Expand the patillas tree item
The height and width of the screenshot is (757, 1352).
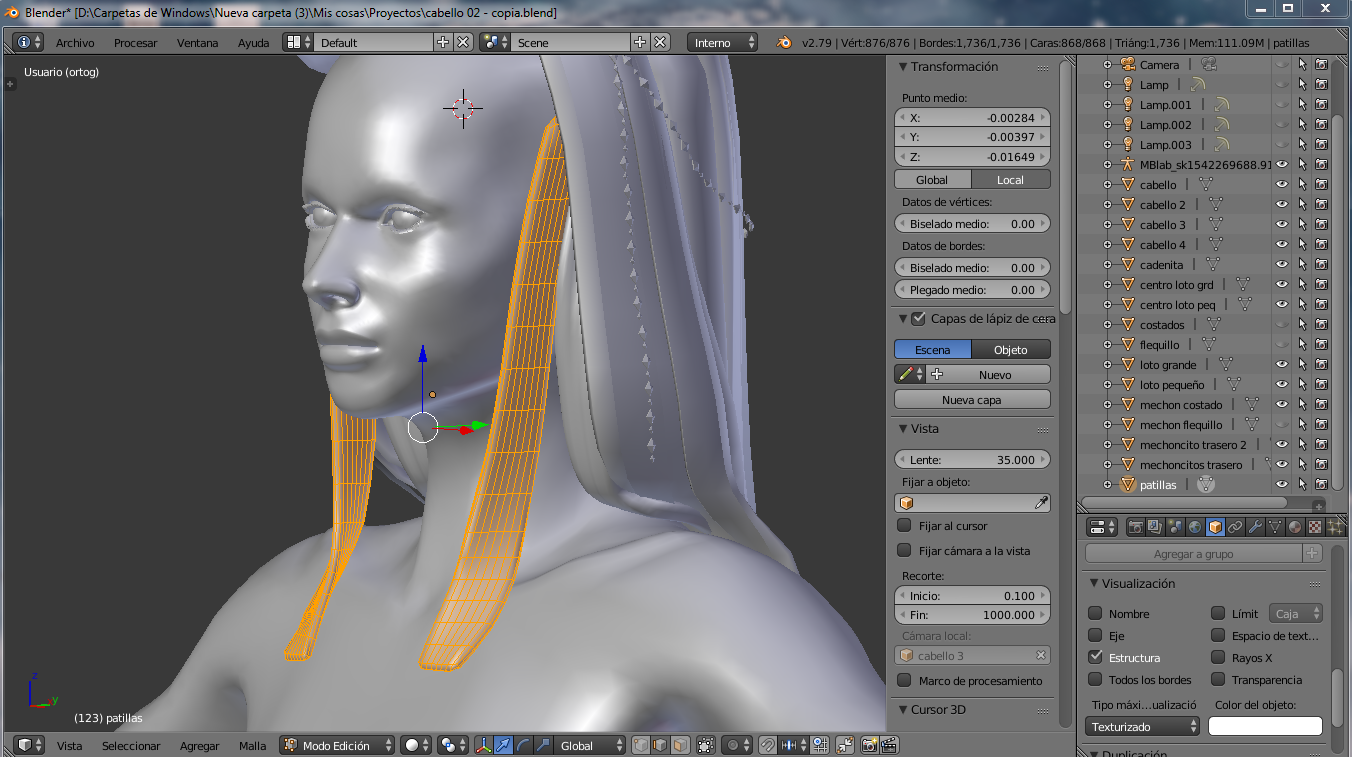click(1107, 485)
